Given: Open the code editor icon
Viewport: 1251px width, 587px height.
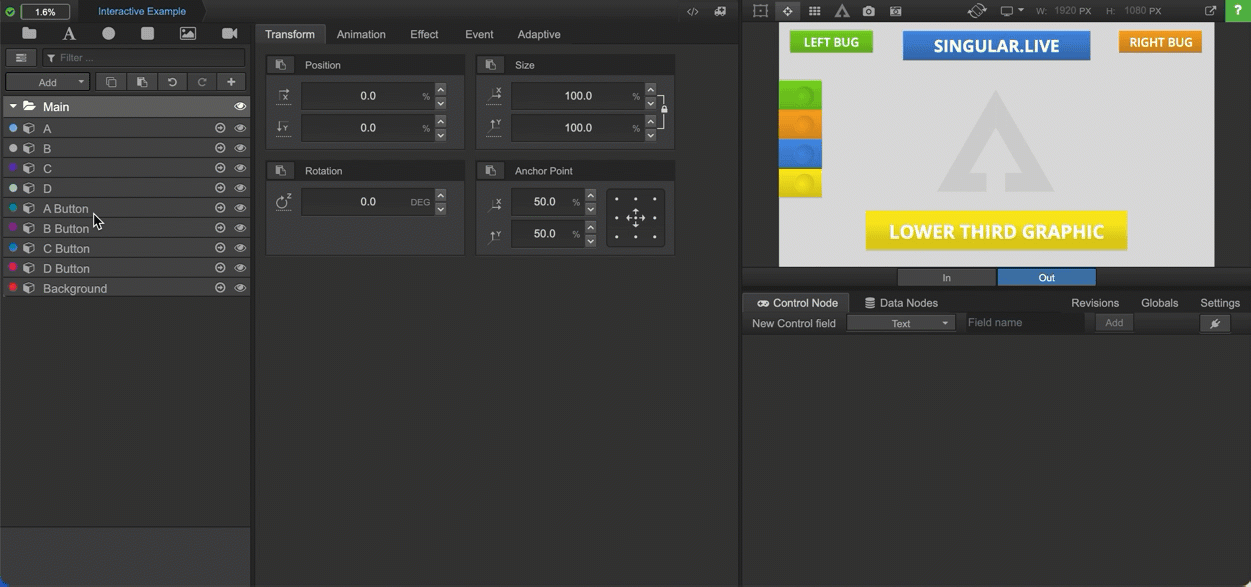Looking at the screenshot, I should [692, 12].
